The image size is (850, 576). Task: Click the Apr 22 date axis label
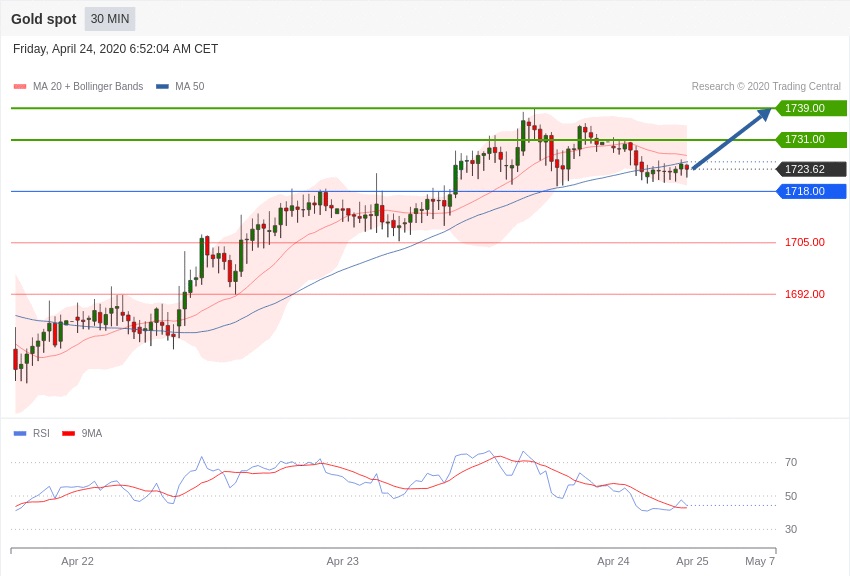coord(77,561)
